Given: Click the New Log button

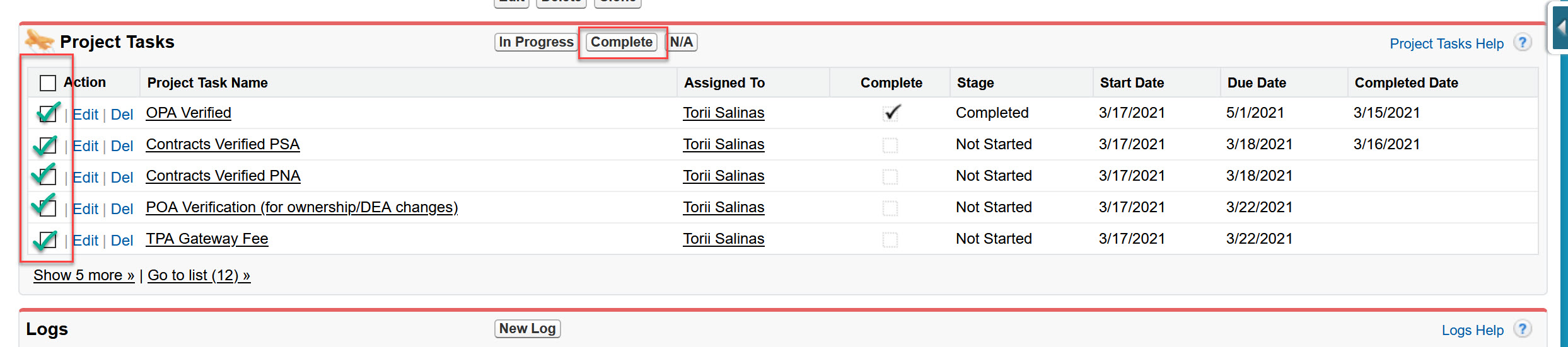Looking at the screenshot, I should [527, 329].
